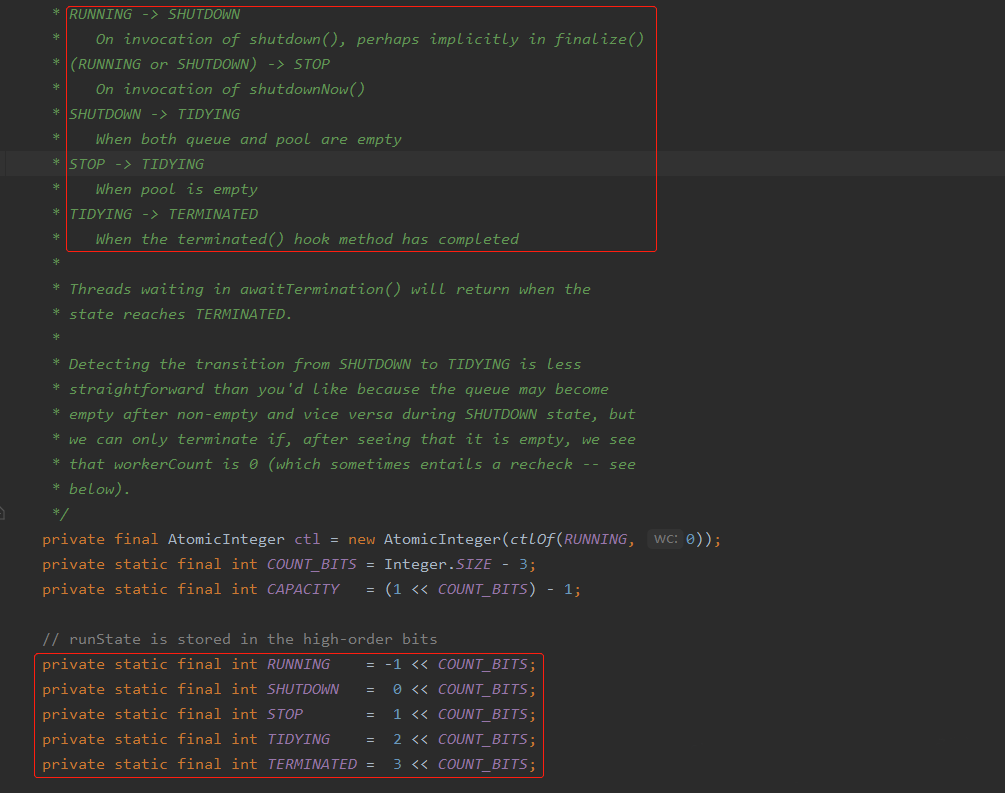Click the RUNNING argument inside ctlOf(
1005x793 pixels.
595,539
